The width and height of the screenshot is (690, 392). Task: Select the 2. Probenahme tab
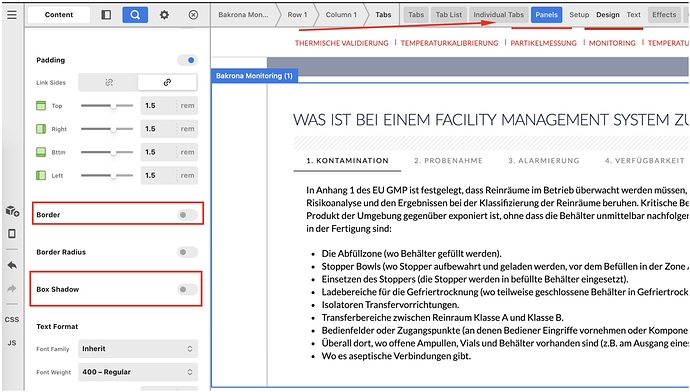point(448,161)
